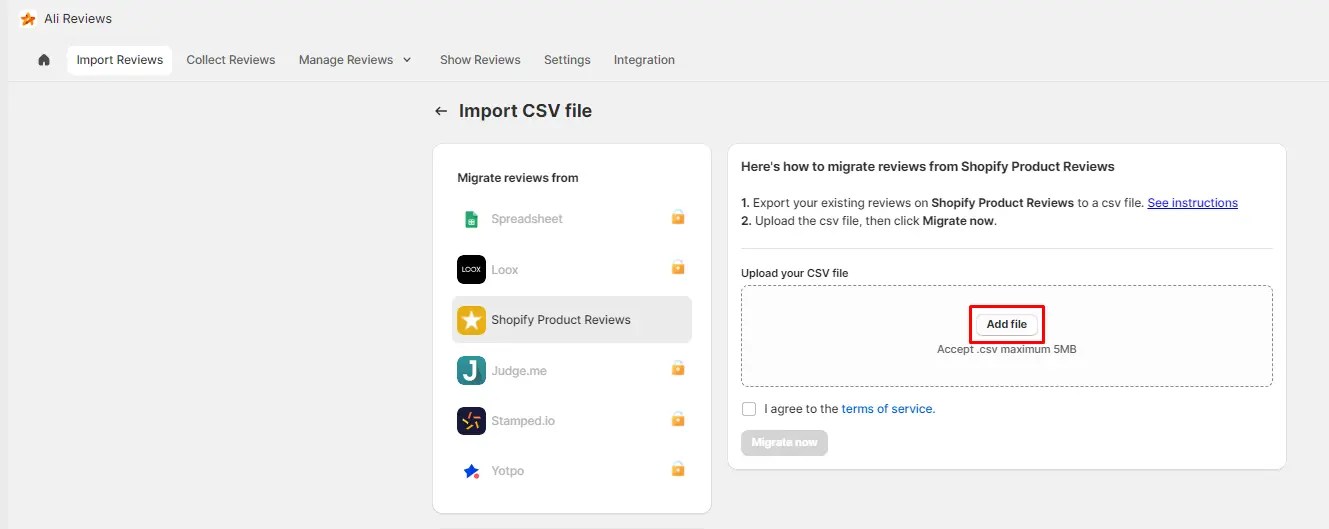Click the lock icon on Yotpo row
1329x529 pixels.
(678, 468)
